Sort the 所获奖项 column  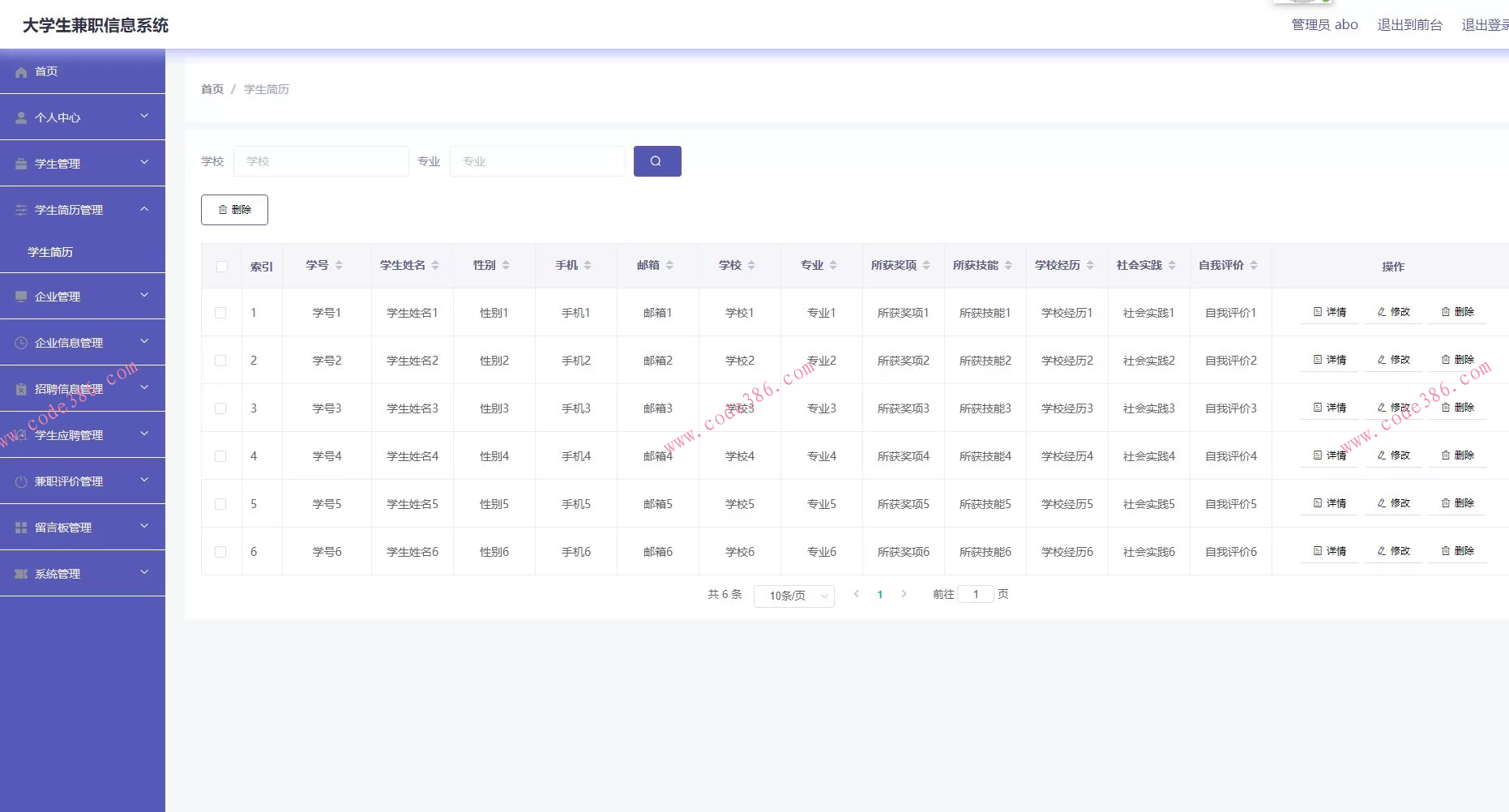click(x=926, y=266)
